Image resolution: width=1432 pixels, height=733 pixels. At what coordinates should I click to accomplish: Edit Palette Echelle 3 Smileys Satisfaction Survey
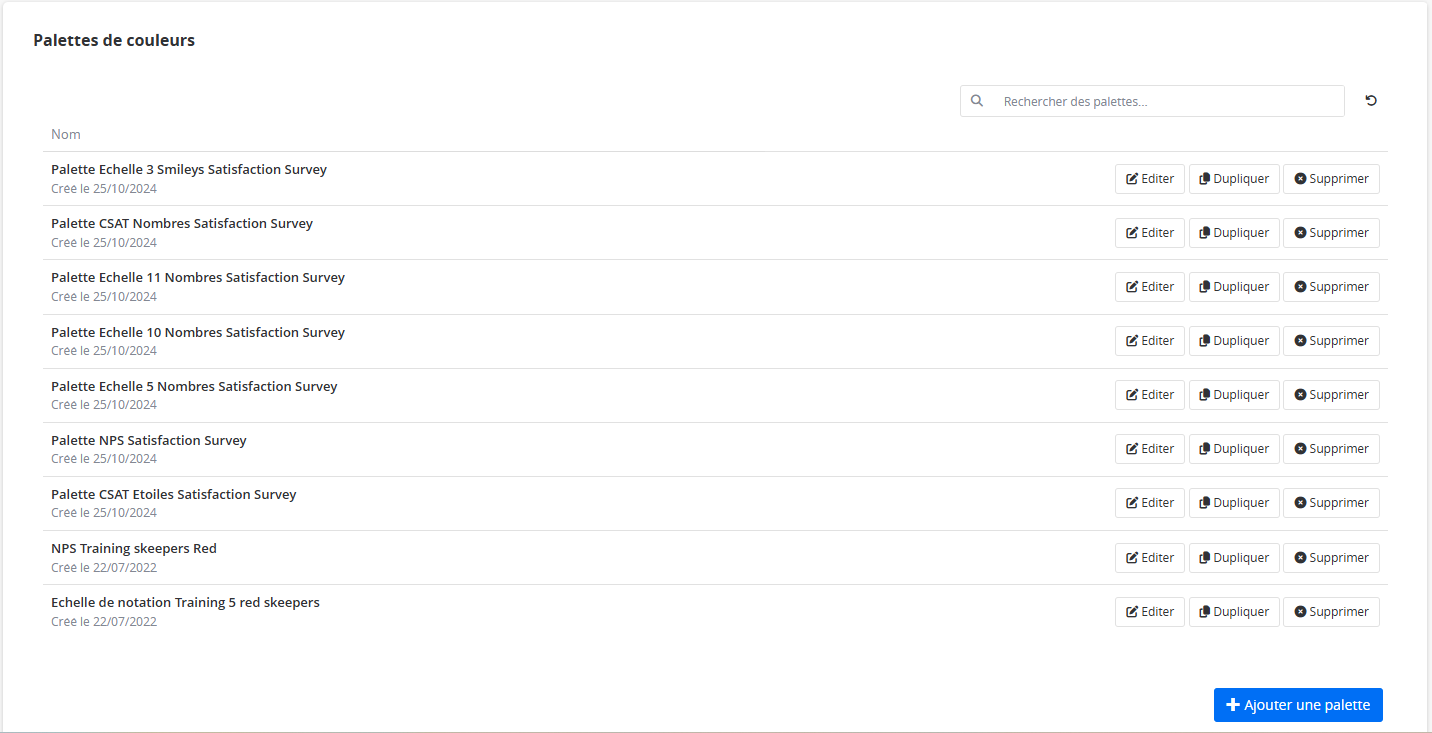pyautogui.click(x=1150, y=179)
